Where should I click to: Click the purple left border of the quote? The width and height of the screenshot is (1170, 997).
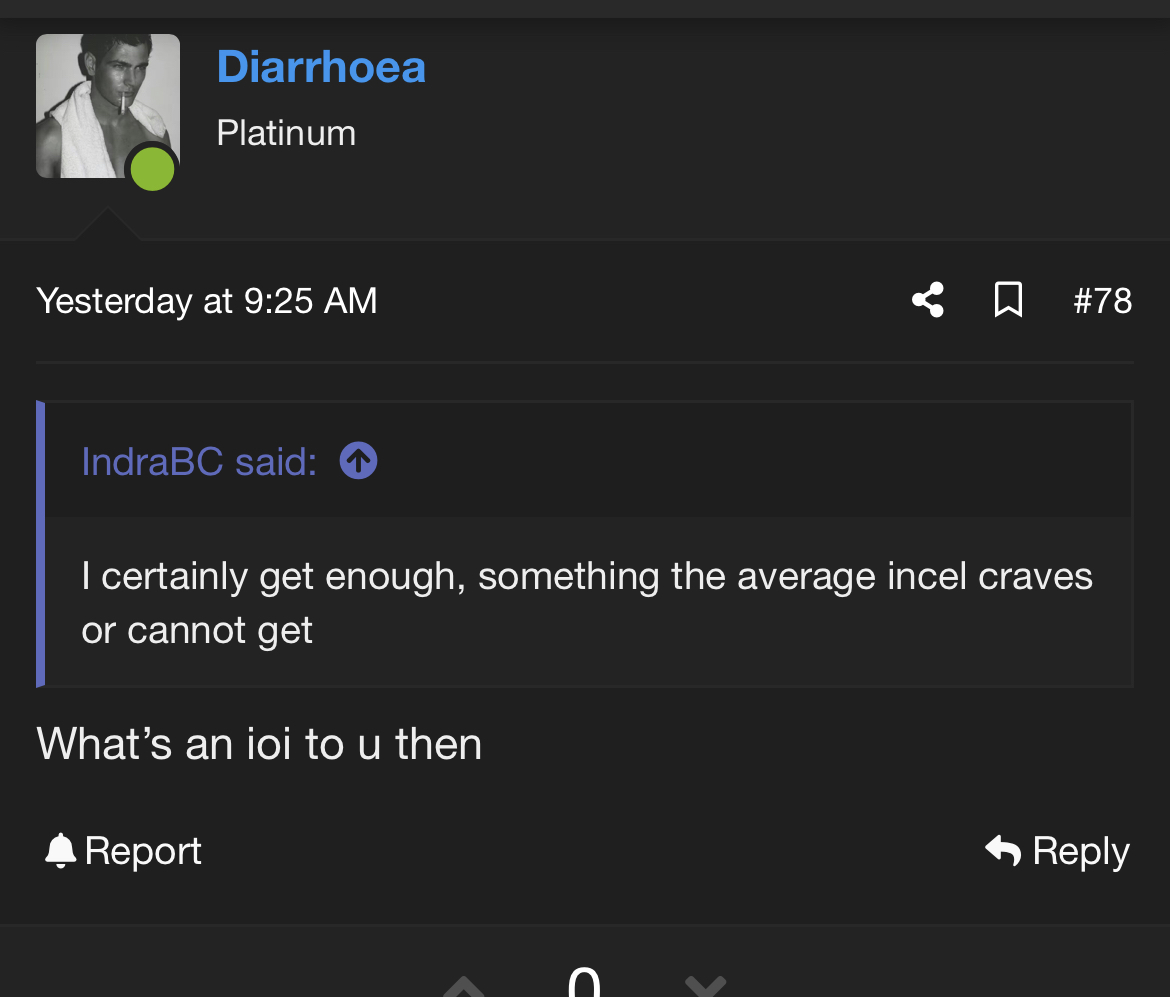(41, 544)
